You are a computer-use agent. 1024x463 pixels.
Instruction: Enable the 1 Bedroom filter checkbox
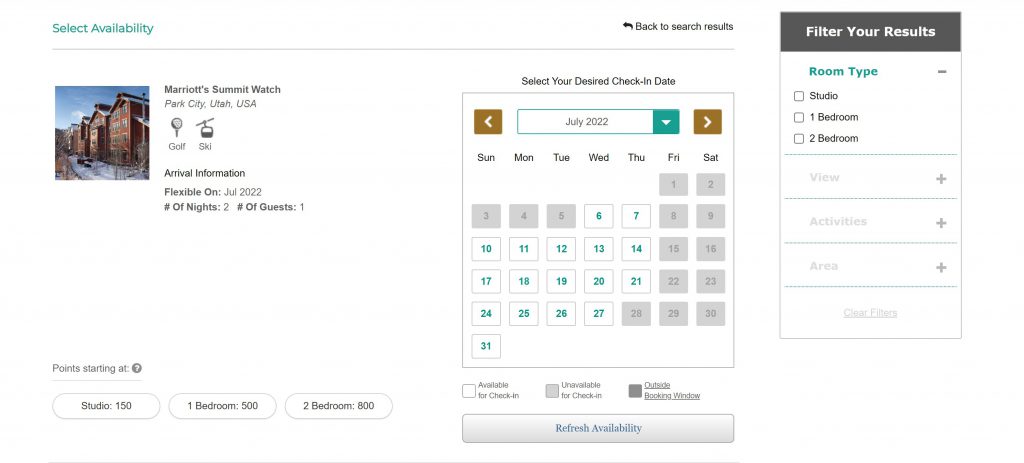799,117
